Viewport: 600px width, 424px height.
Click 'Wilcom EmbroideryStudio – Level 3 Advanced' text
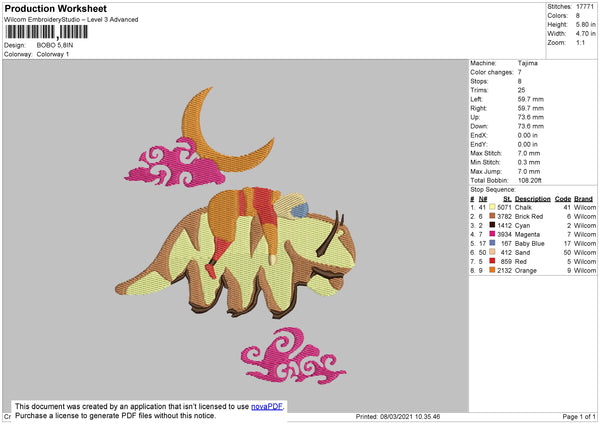71,20
